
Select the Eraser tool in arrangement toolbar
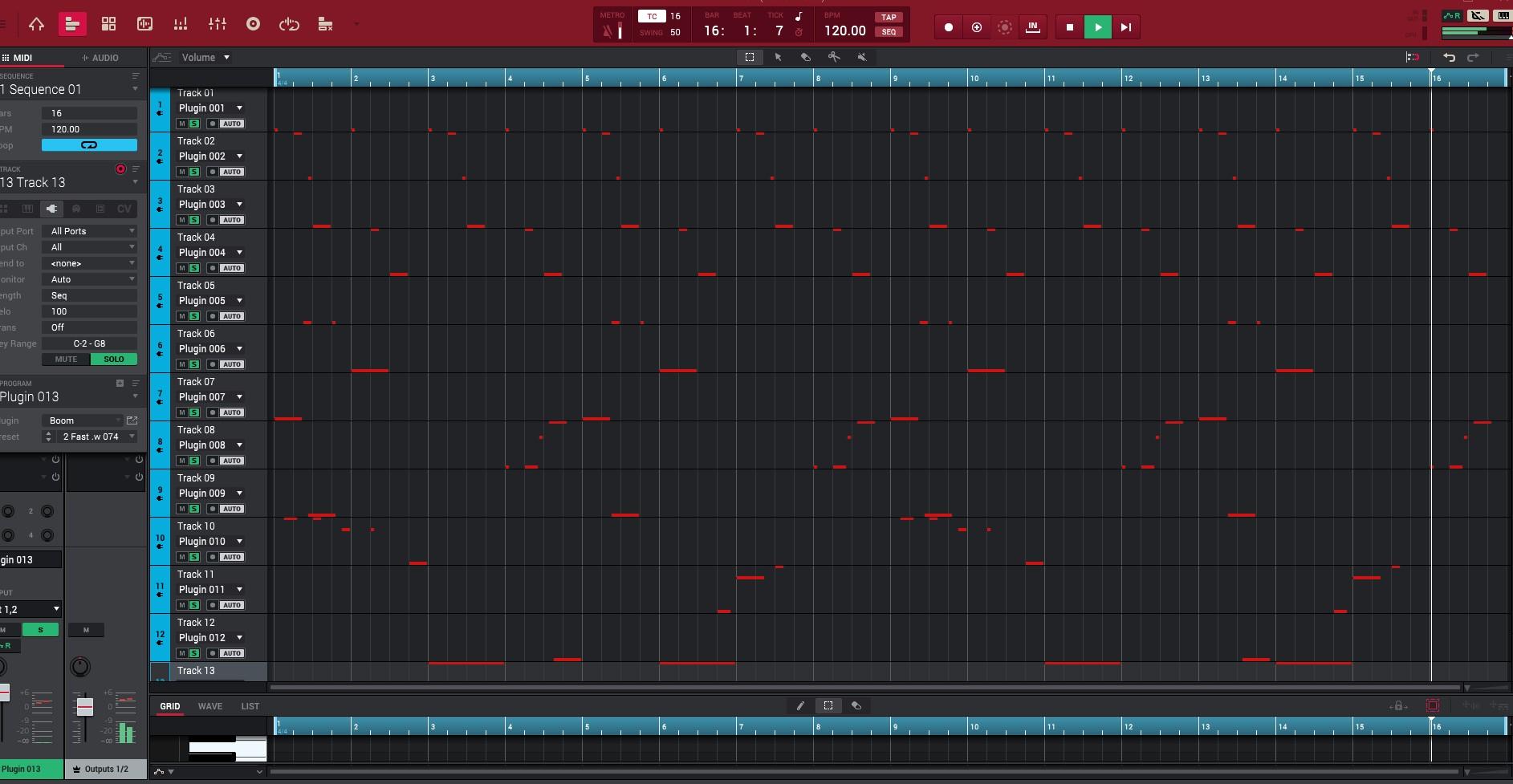pos(806,57)
